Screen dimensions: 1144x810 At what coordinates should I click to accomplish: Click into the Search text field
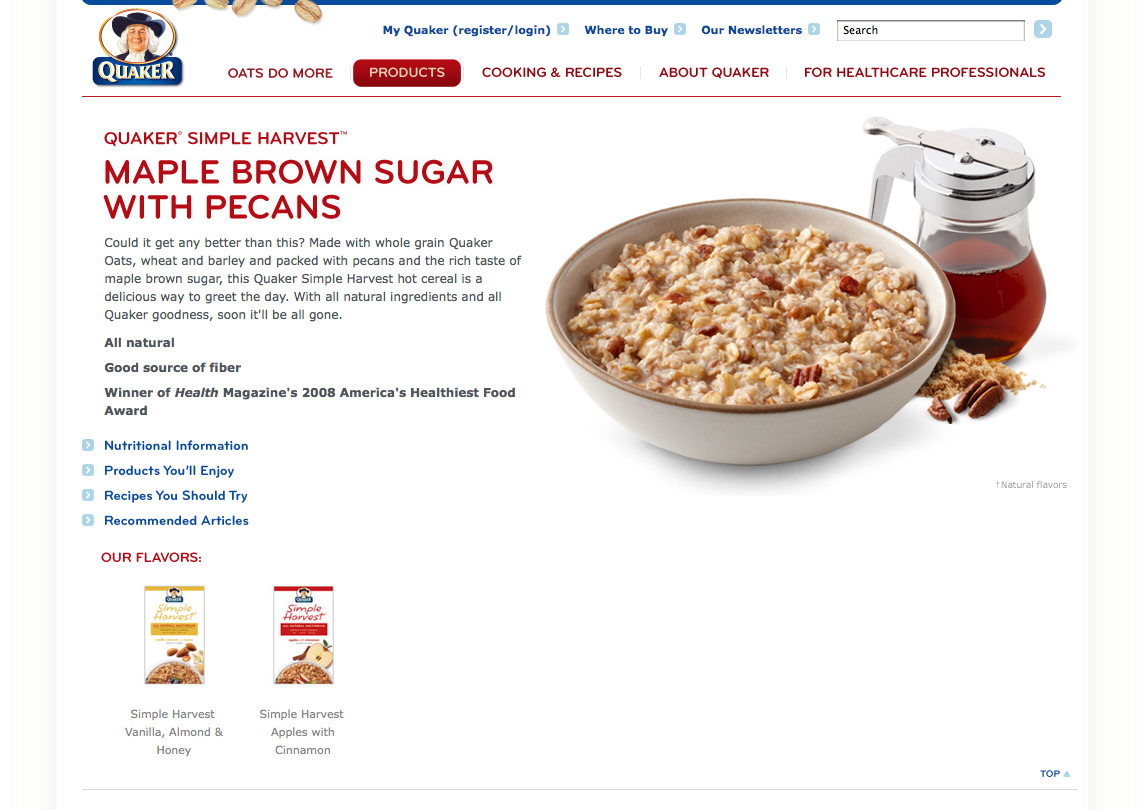tap(930, 30)
